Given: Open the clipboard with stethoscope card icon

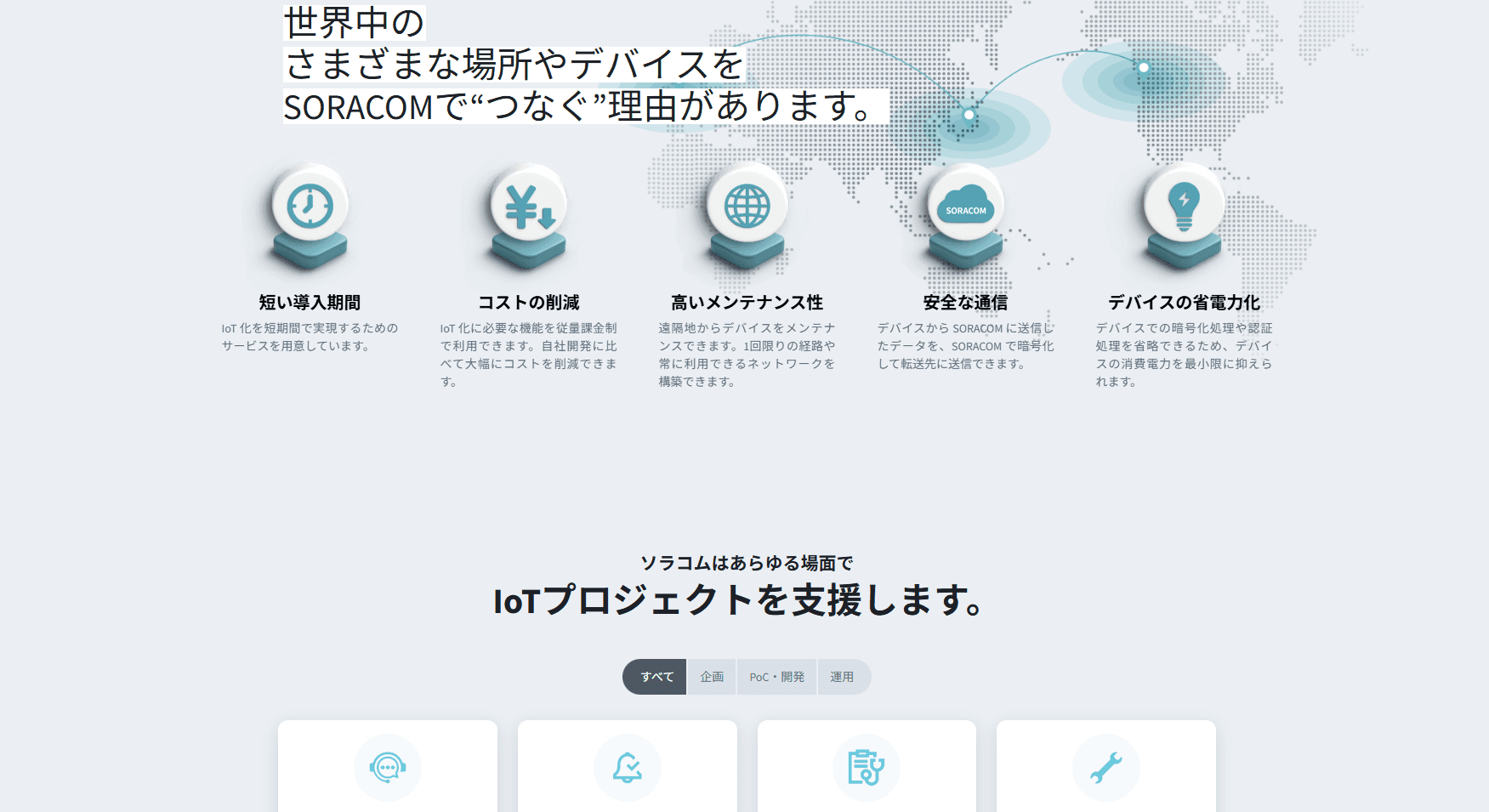Looking at the screenshot, I should point(867,768).
